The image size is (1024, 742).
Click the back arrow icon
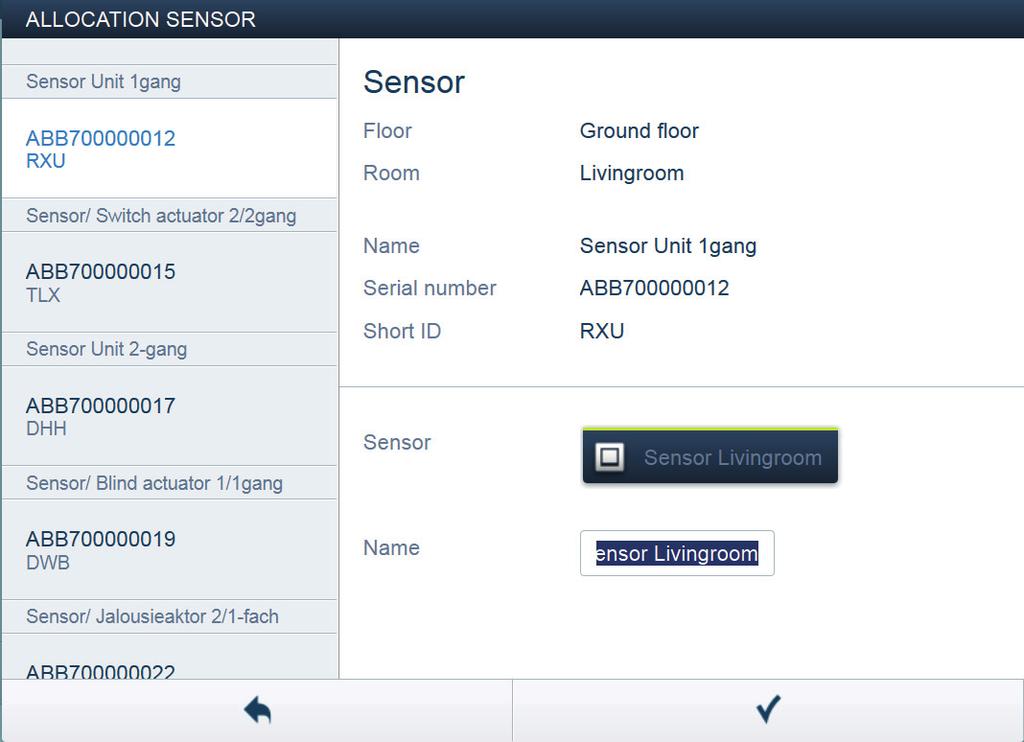point(257,710)
